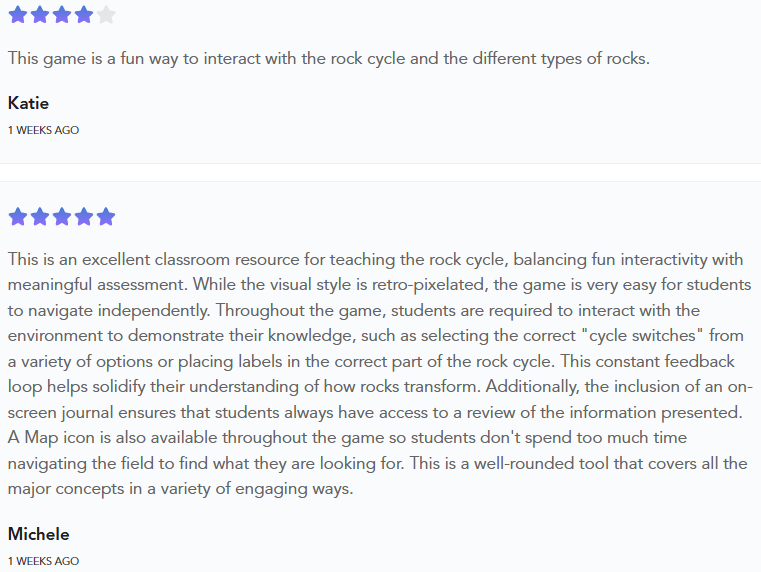Select the second star of Katie's rating

[x=40, y=15]
